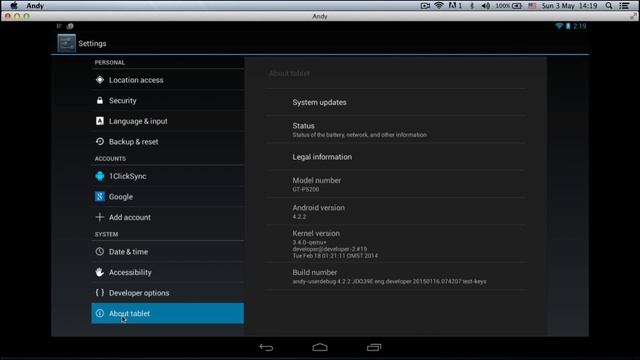Viewport: 640px width, 360px height.
Task: Tap the Android Back navigation button
Action: coord(266,347)
